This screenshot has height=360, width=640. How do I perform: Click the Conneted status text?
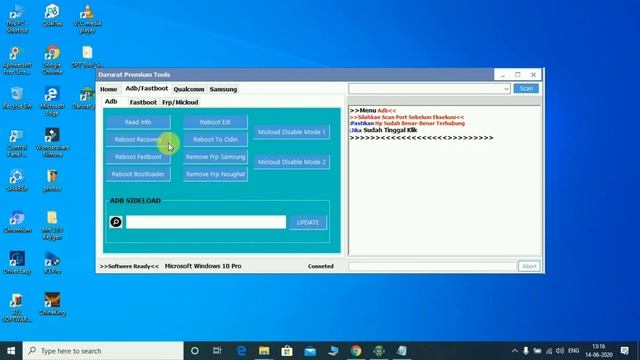click(321, 266)
